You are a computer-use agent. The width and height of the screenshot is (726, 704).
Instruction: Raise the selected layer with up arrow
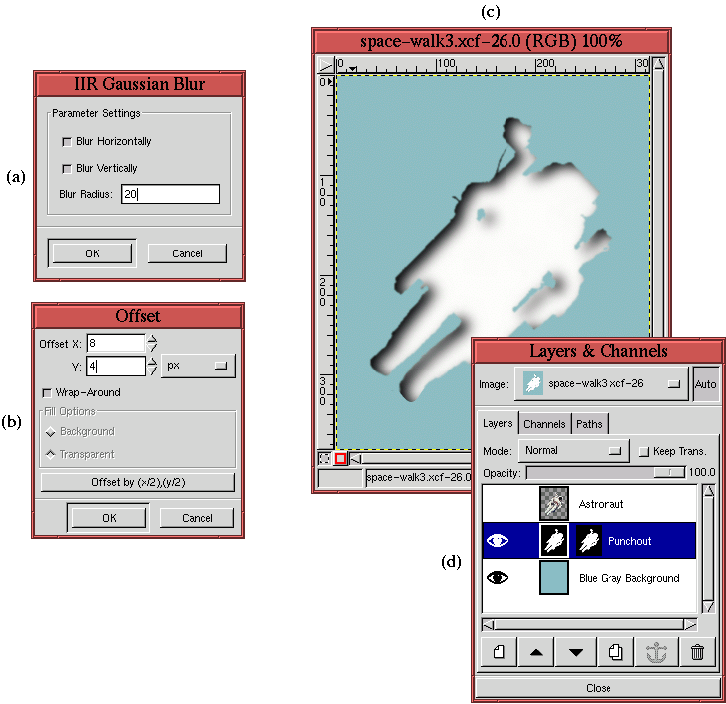point(537,653)
